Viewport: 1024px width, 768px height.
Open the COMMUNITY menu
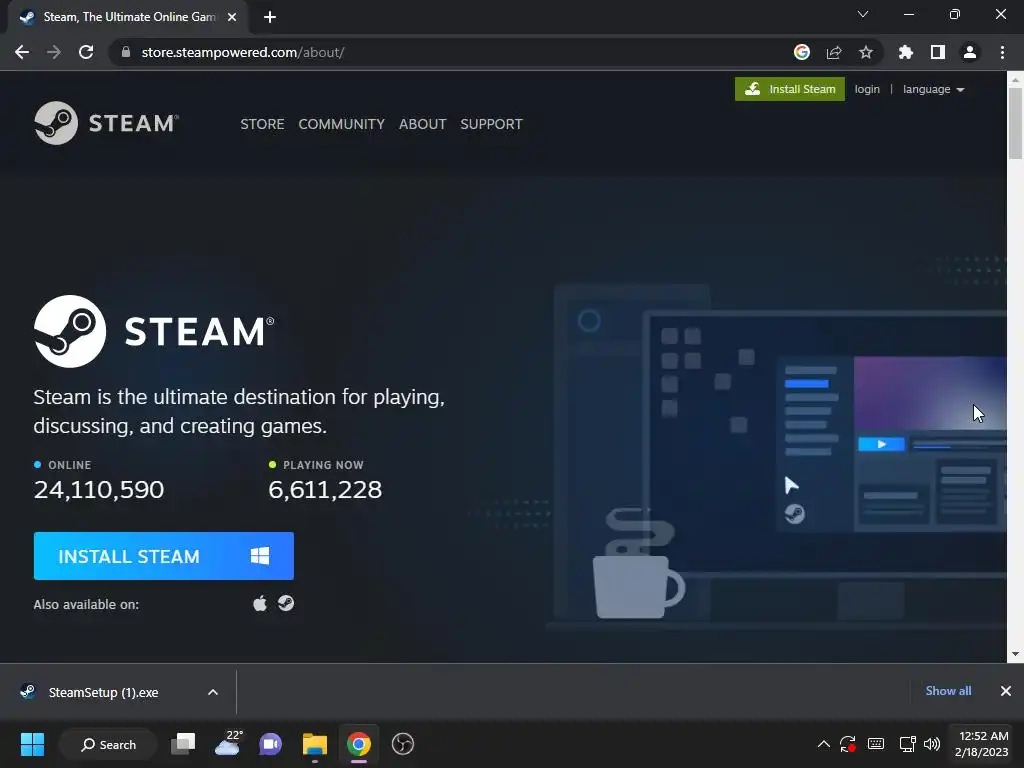[342, 124]
